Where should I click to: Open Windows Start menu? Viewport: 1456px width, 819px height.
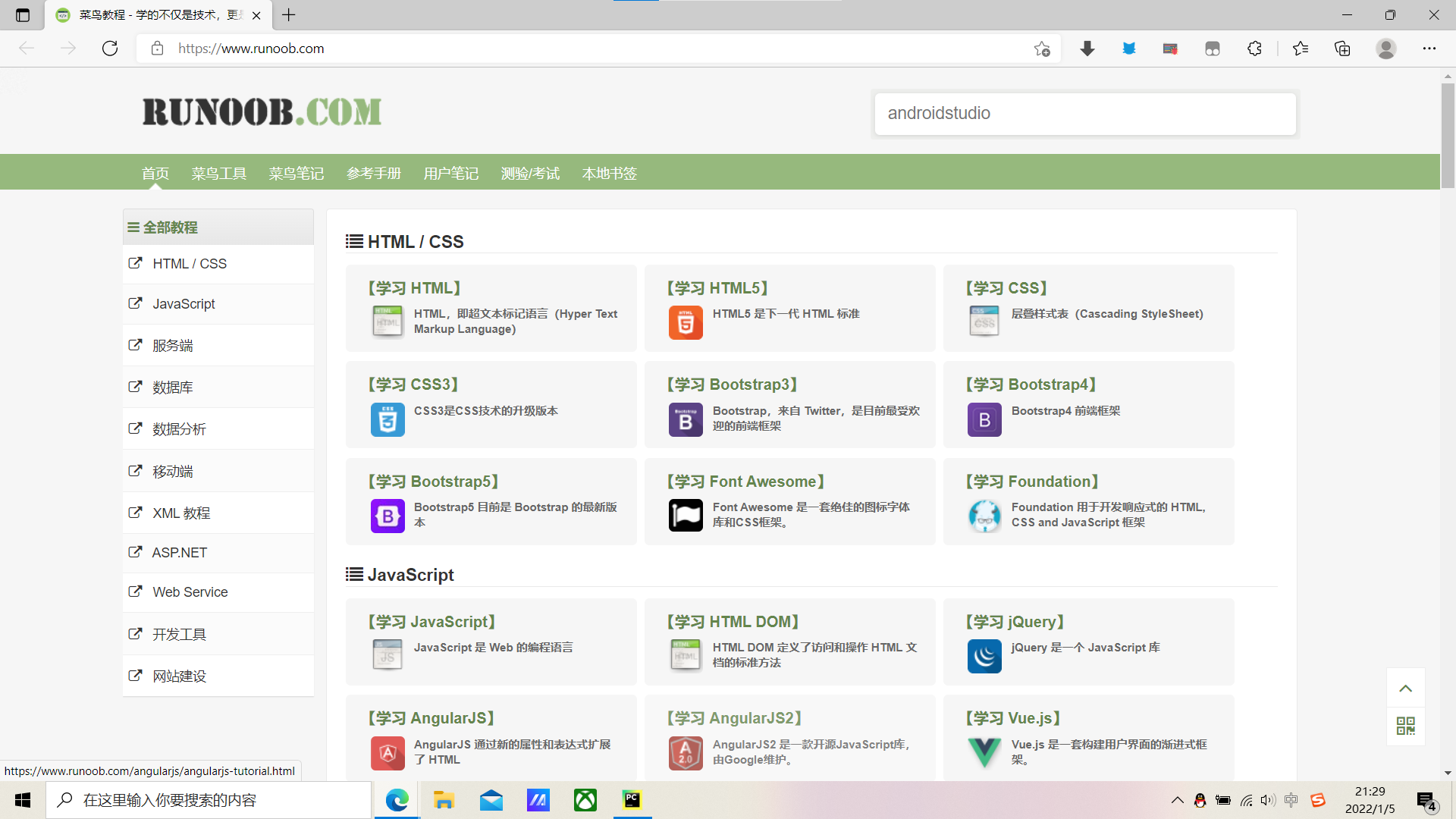[23, 800]
